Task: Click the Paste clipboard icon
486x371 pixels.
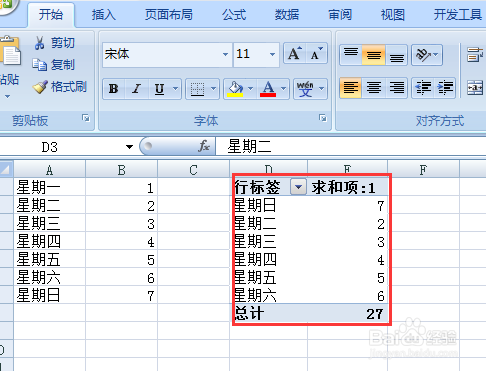Action: 11,51
